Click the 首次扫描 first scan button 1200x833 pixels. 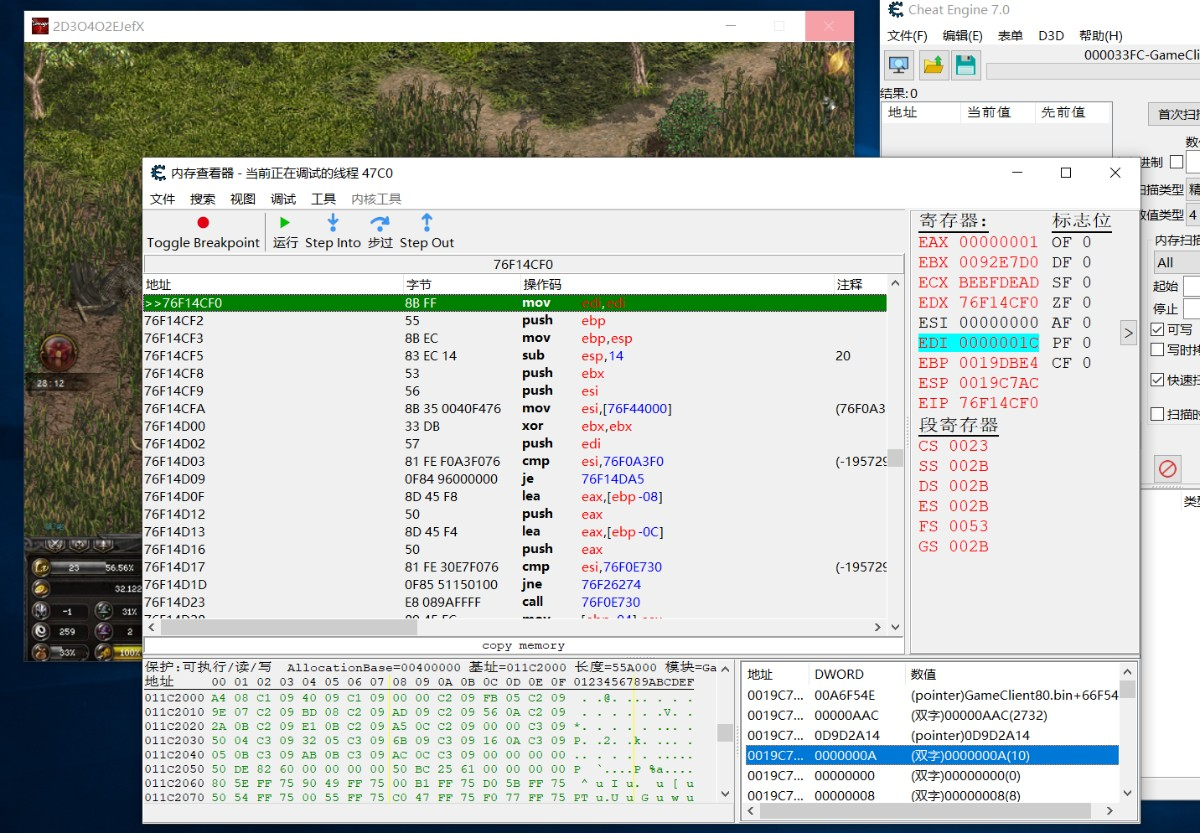pyautogui.click(x=1176, y=114)
